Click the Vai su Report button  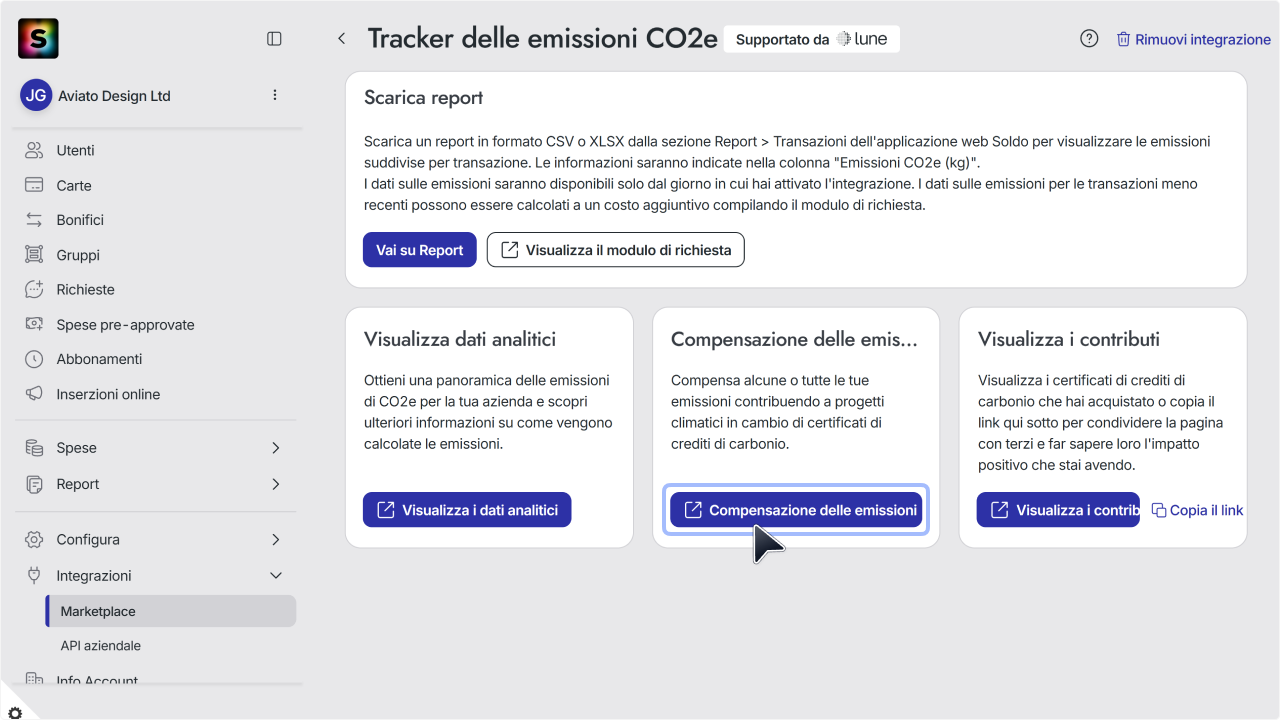tap(420, 250)
